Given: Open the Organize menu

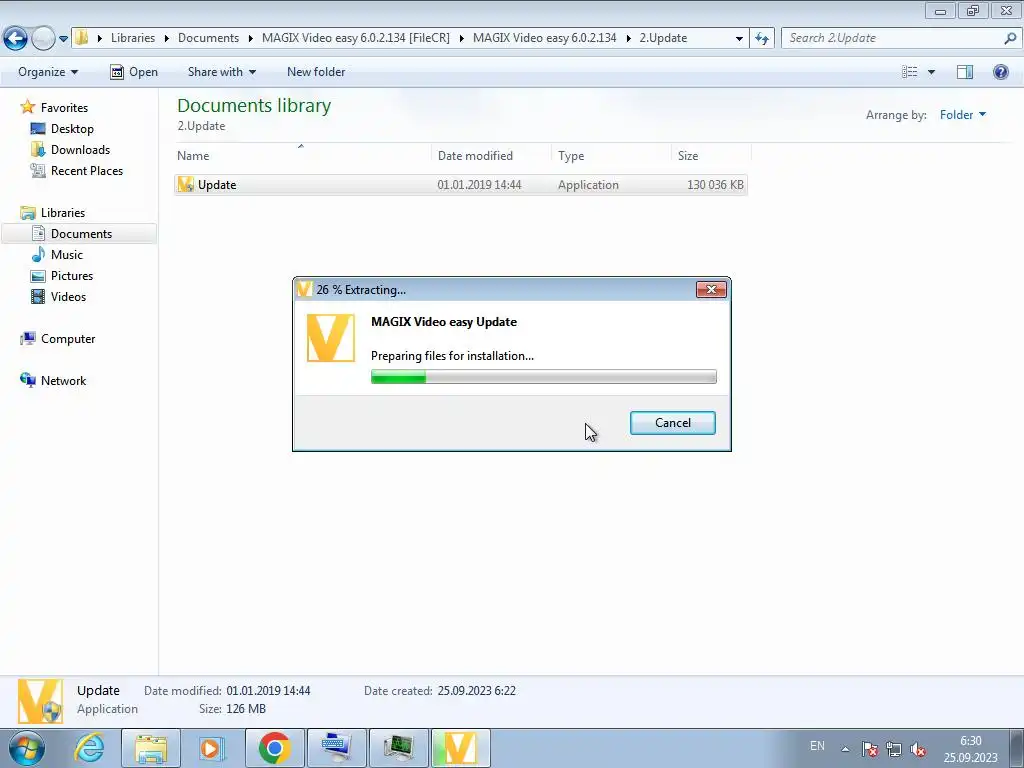Looking at the screenshot, I should tap(48, 72).
